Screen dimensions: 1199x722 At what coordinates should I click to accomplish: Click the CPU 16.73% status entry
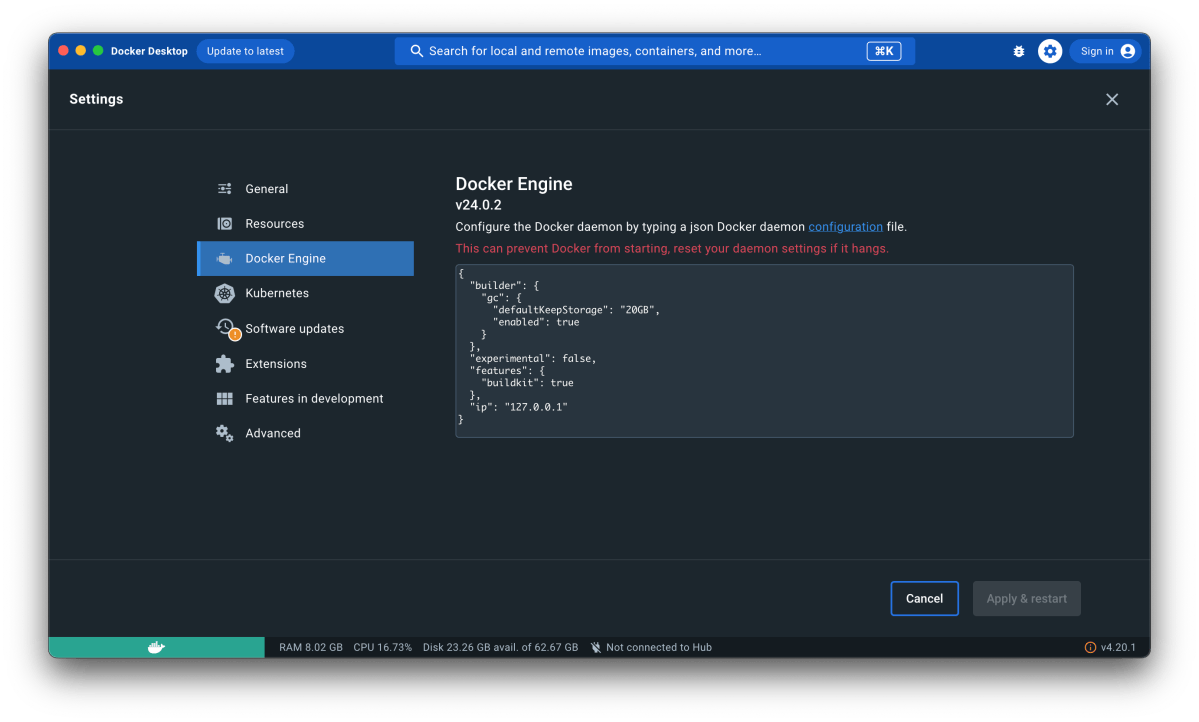click(382, 647)
